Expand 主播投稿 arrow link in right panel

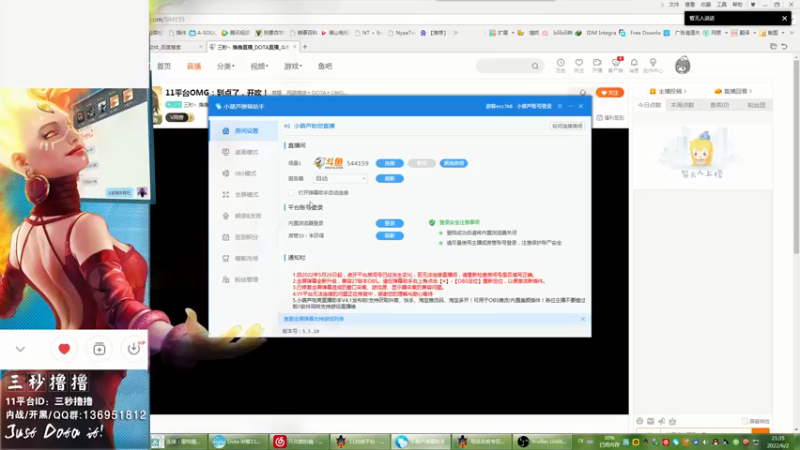(668, 91)
